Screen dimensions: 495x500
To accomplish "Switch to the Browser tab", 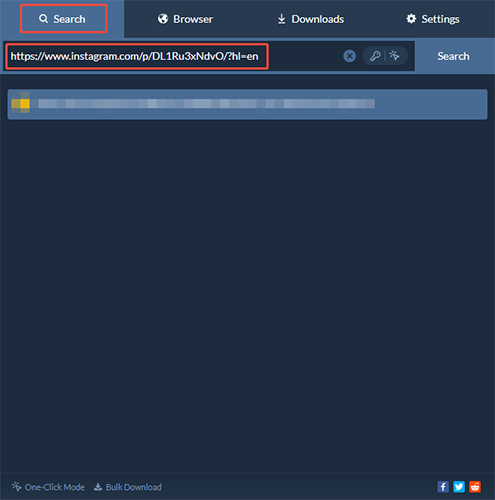I will pos(185,19).
